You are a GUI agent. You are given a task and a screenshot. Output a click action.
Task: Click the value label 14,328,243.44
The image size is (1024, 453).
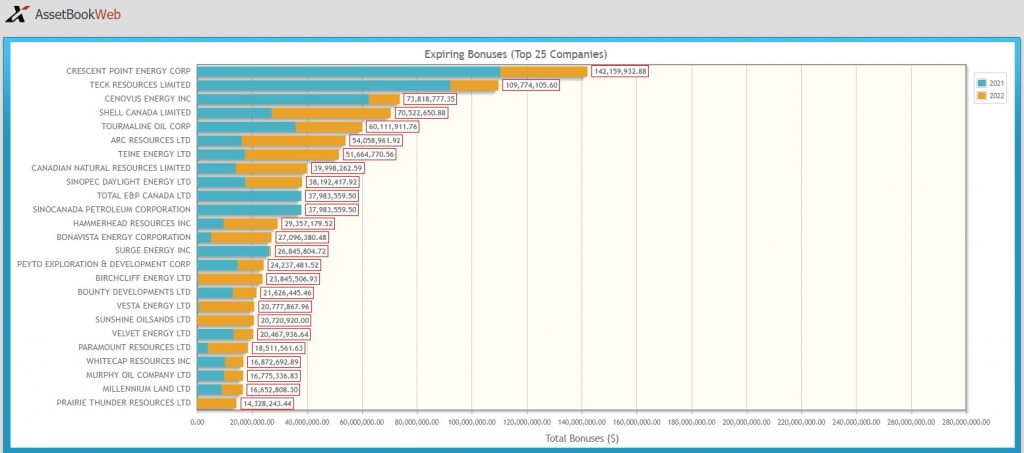point(267,403)
